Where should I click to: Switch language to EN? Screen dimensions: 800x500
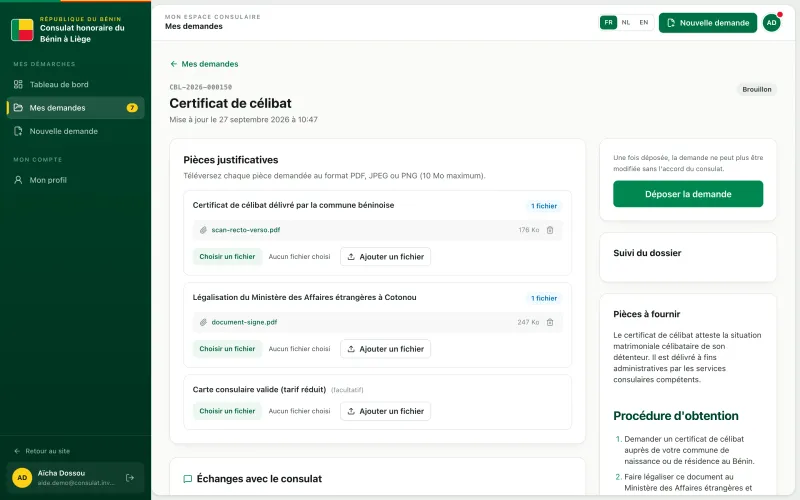(x=644, y=22)
